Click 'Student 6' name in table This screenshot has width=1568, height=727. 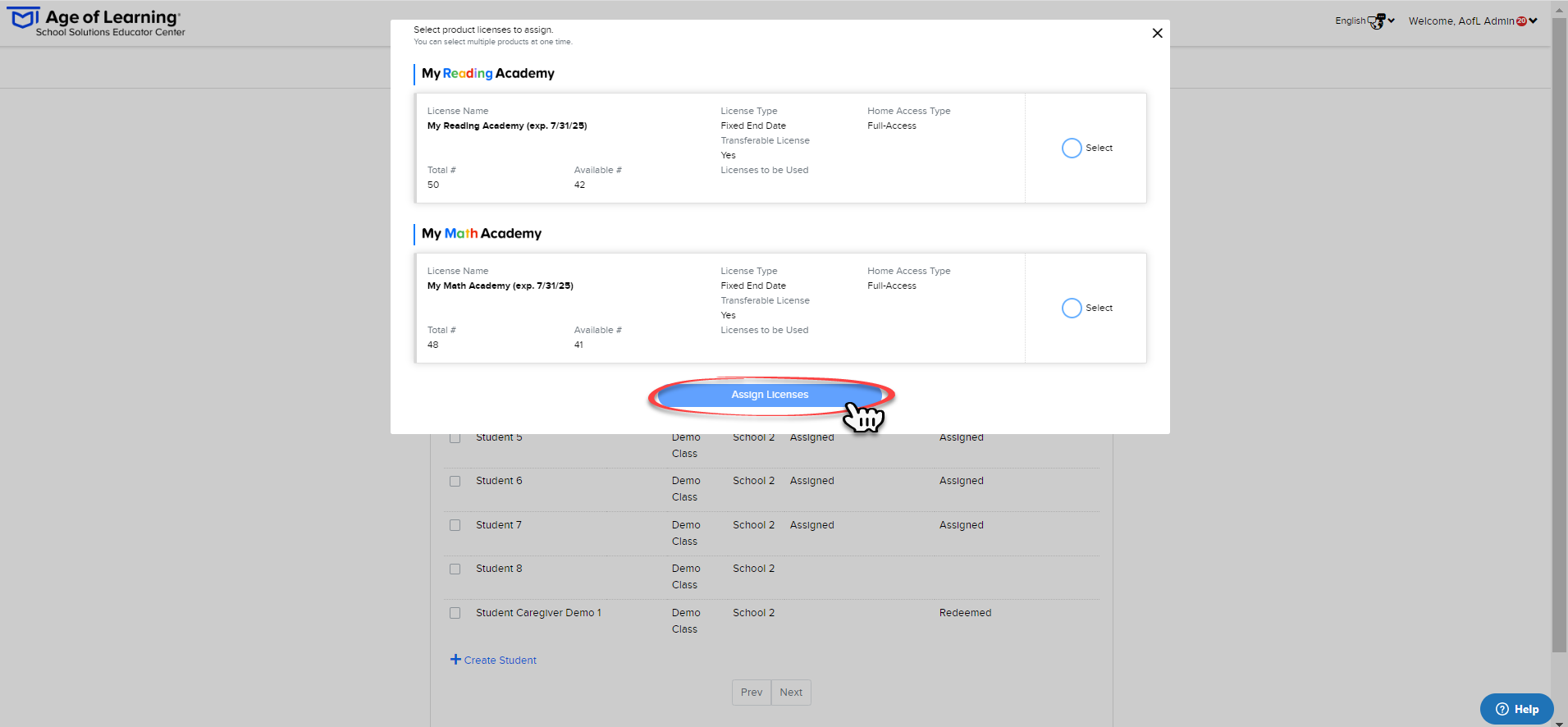click(499, 481)
